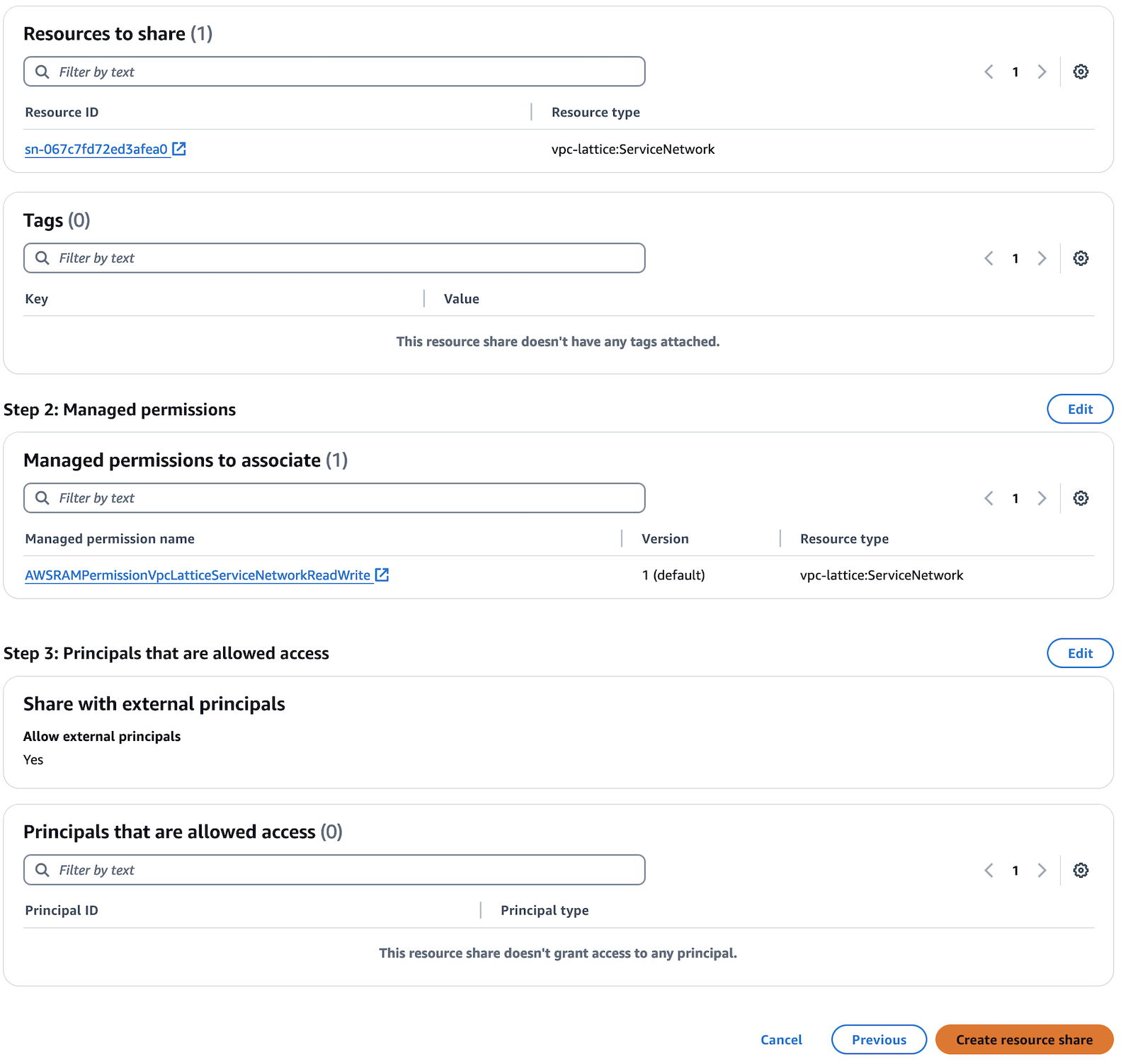Click Create resource share button
The image size is (1133, 1064).
click(x=1023, y=1039)
